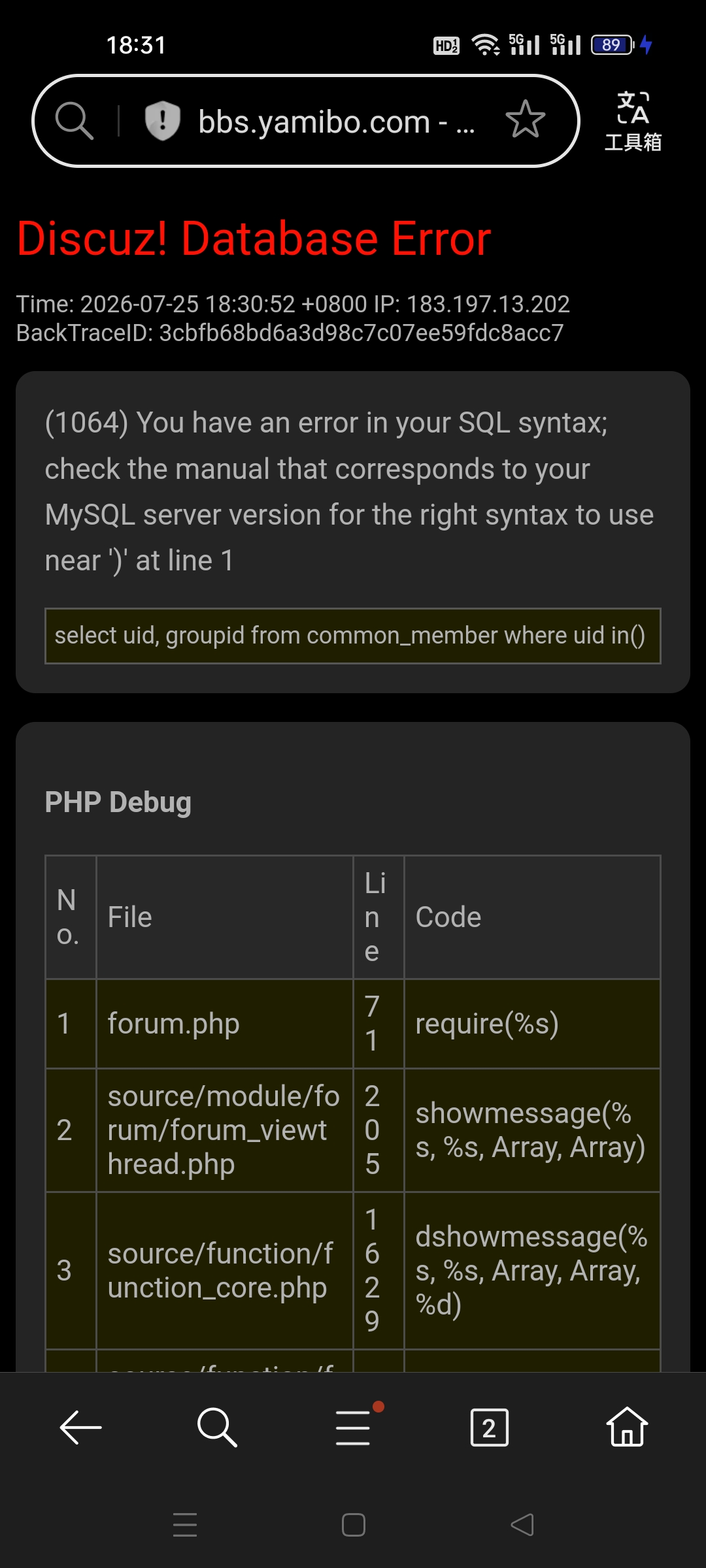
Task: Tap the clock showing 18:31
Action: coord(136,45)
